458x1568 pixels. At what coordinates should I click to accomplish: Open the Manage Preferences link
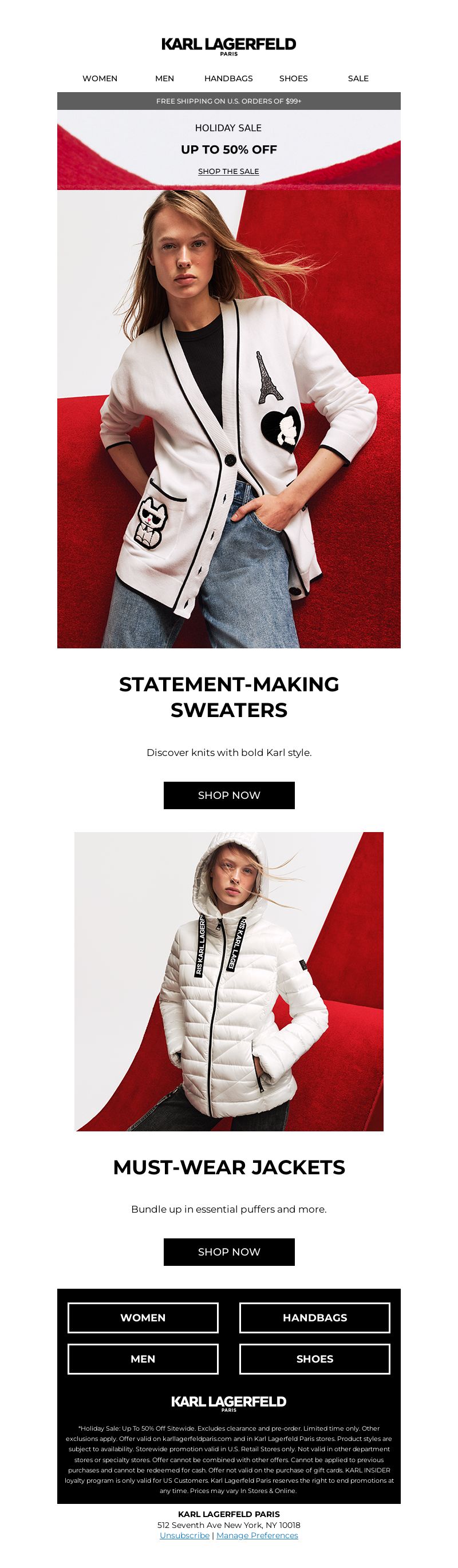[257, 1536]
